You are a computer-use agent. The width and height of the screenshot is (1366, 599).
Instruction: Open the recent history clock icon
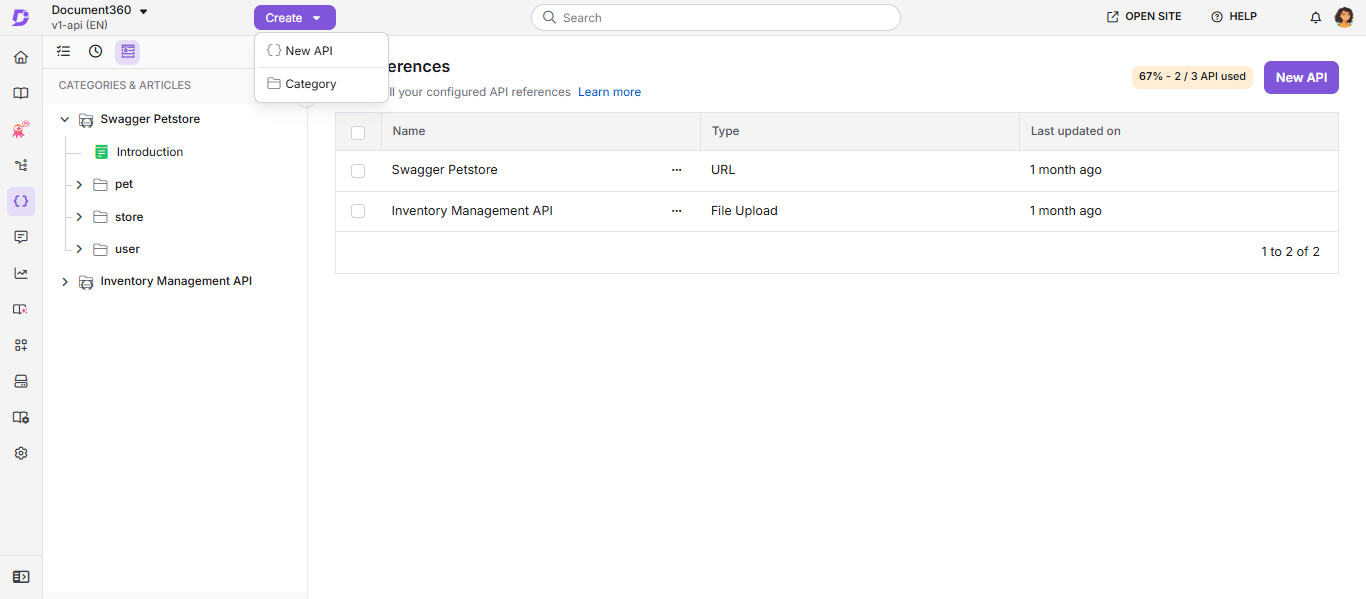(x=95, y=51)
